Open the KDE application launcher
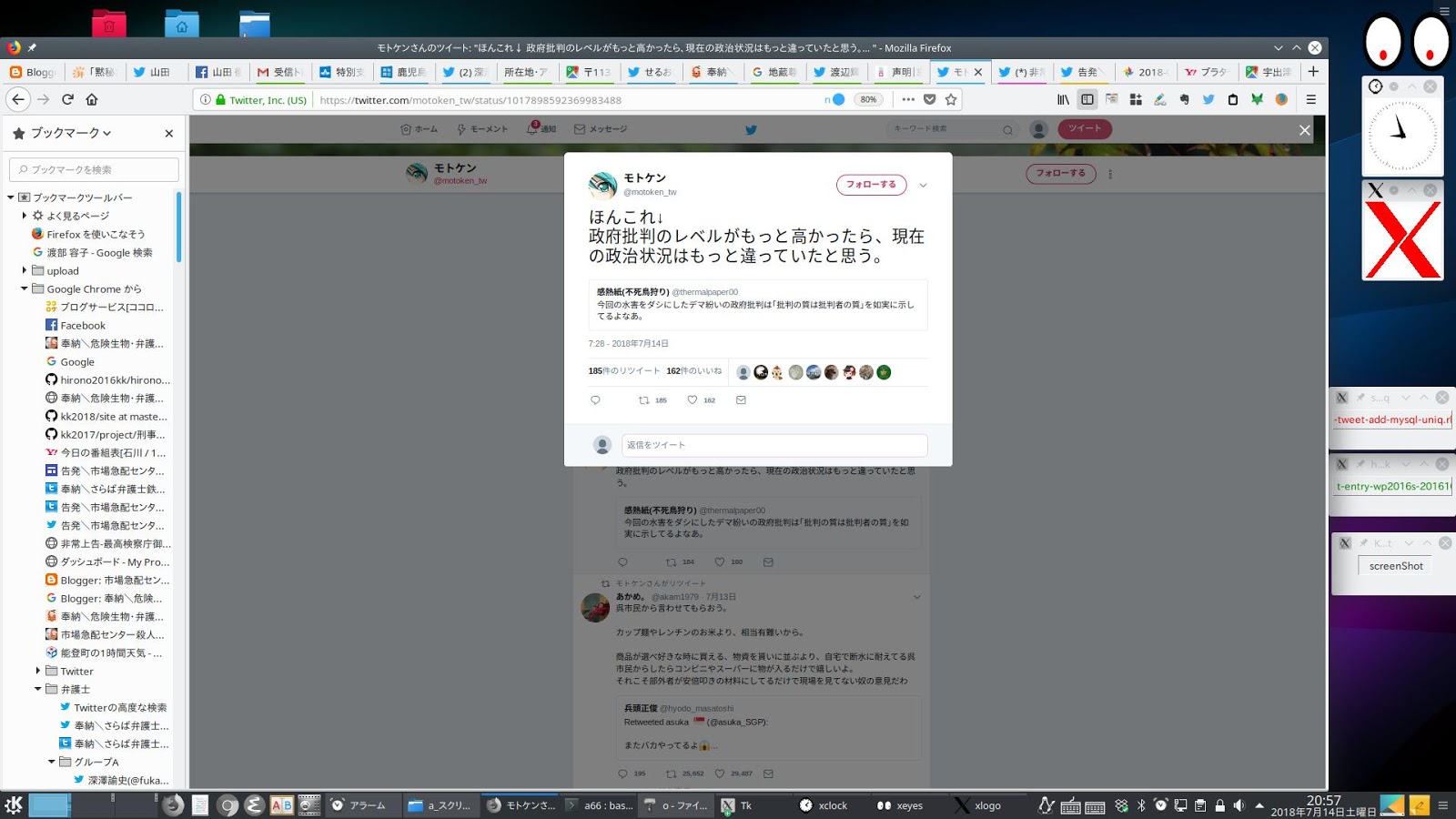This screenshot has width=1456, height=819. click(14, 804)
